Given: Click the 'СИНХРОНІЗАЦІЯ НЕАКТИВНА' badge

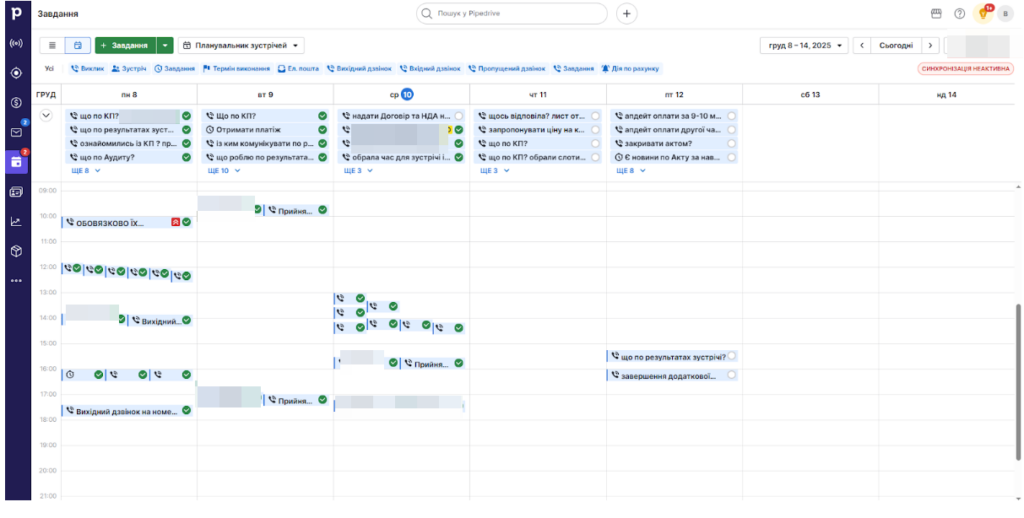Looking at the screenshot, I should [965, 69].
